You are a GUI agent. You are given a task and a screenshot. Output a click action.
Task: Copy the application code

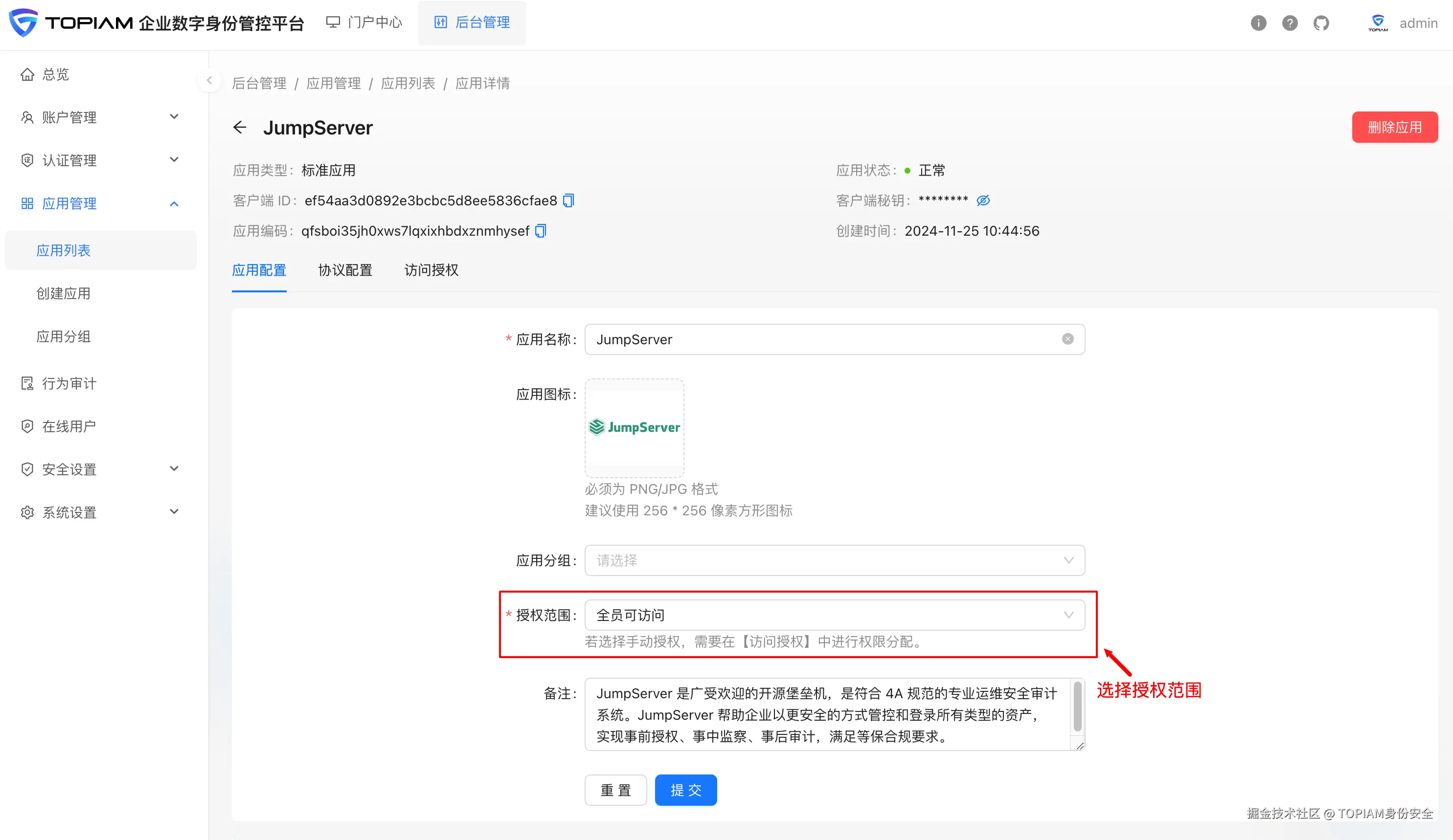click(x=540, y=231)
